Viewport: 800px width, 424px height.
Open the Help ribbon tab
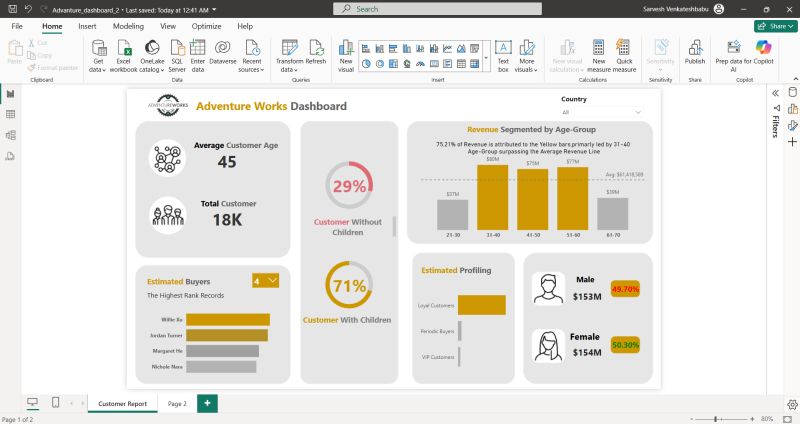tap(245, 26)
